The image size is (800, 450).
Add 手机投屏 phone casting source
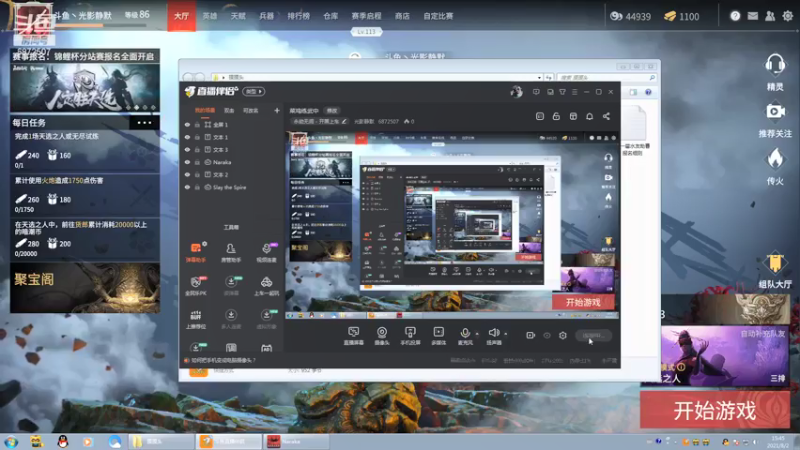pos(410,336)
